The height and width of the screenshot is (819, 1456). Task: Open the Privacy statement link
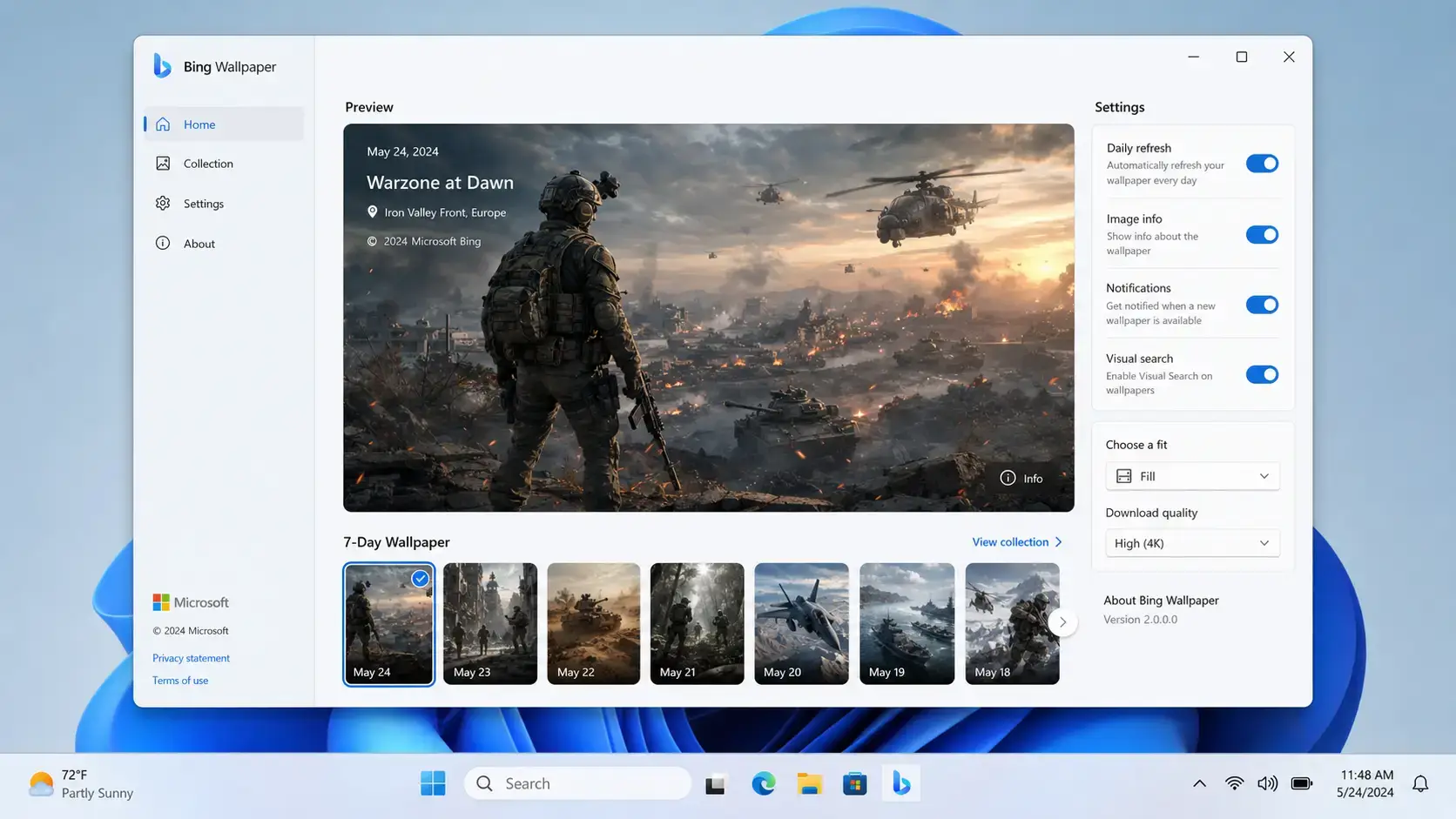[x=191, y=658]
